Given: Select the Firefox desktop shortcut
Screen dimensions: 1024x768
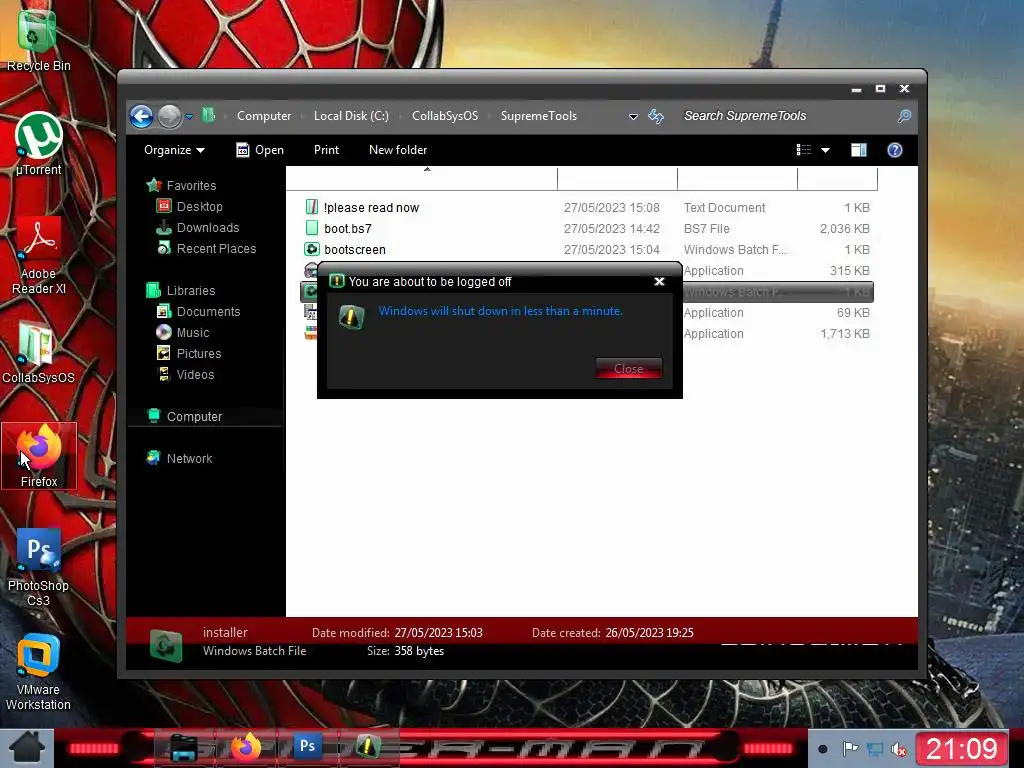Looking at the screenshot, I should point(39,456).
